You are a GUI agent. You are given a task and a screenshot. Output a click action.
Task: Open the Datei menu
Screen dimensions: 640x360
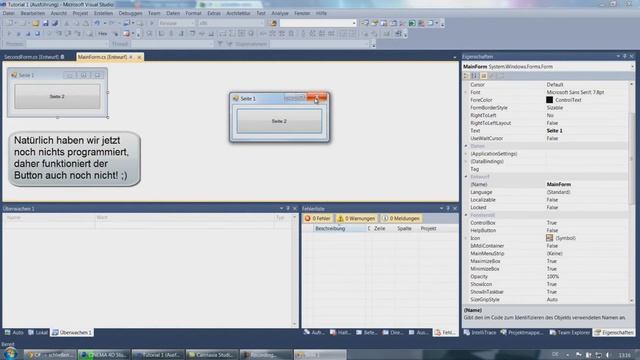9,13
